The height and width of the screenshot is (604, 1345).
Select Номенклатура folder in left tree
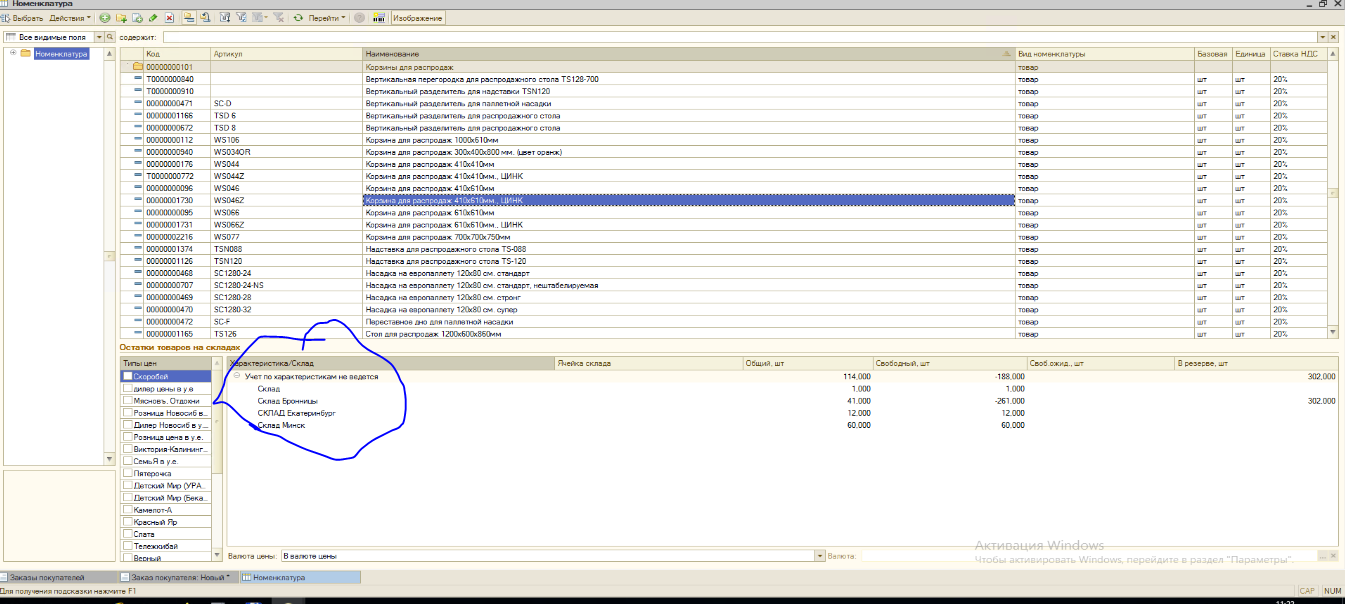tap(61, 54)
